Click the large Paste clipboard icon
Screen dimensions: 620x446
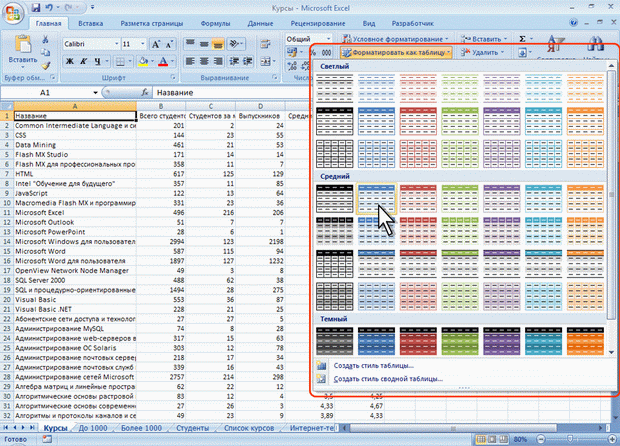(x=23, y=44)
